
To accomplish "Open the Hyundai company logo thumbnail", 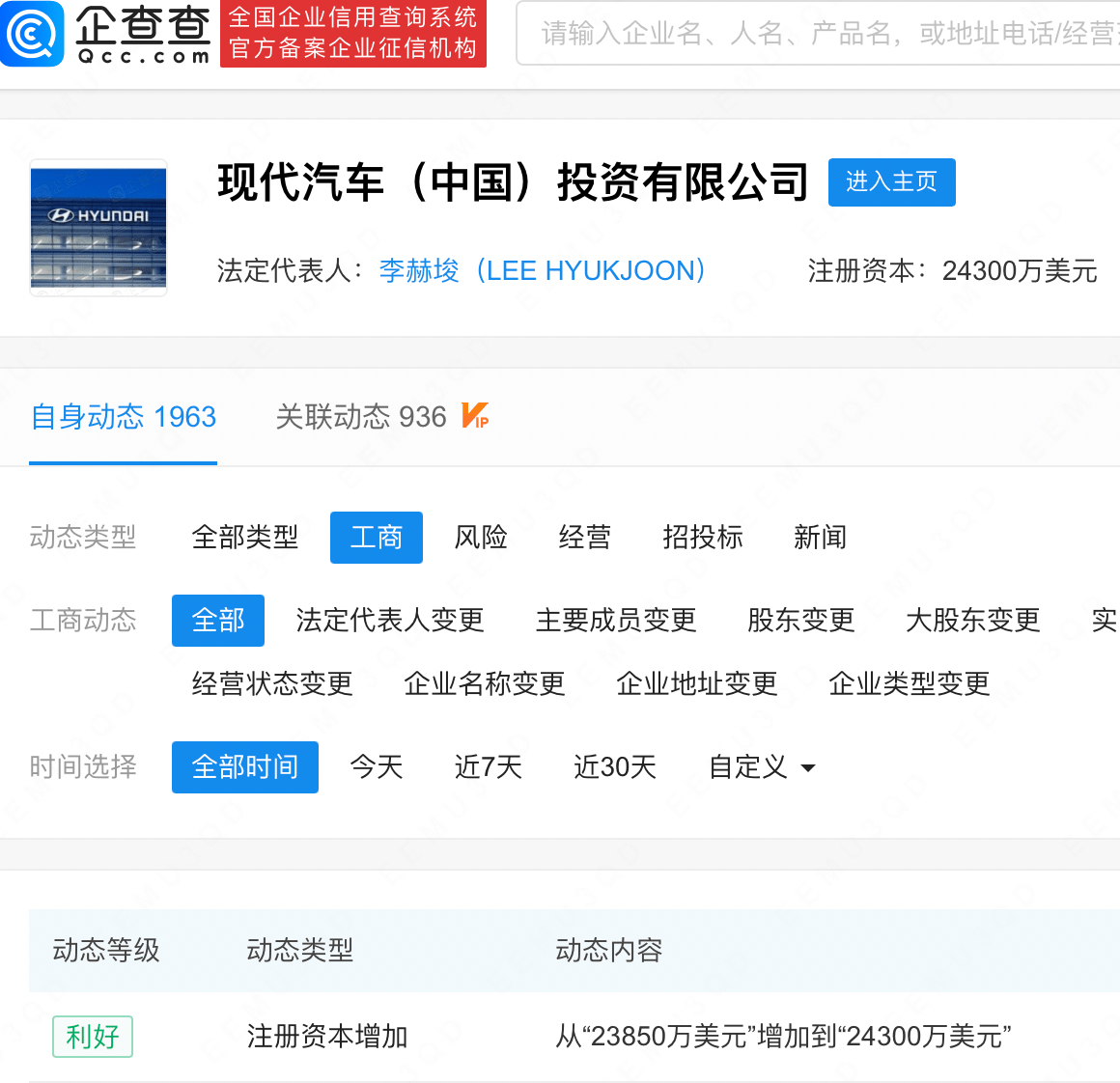I will point(98,228).
